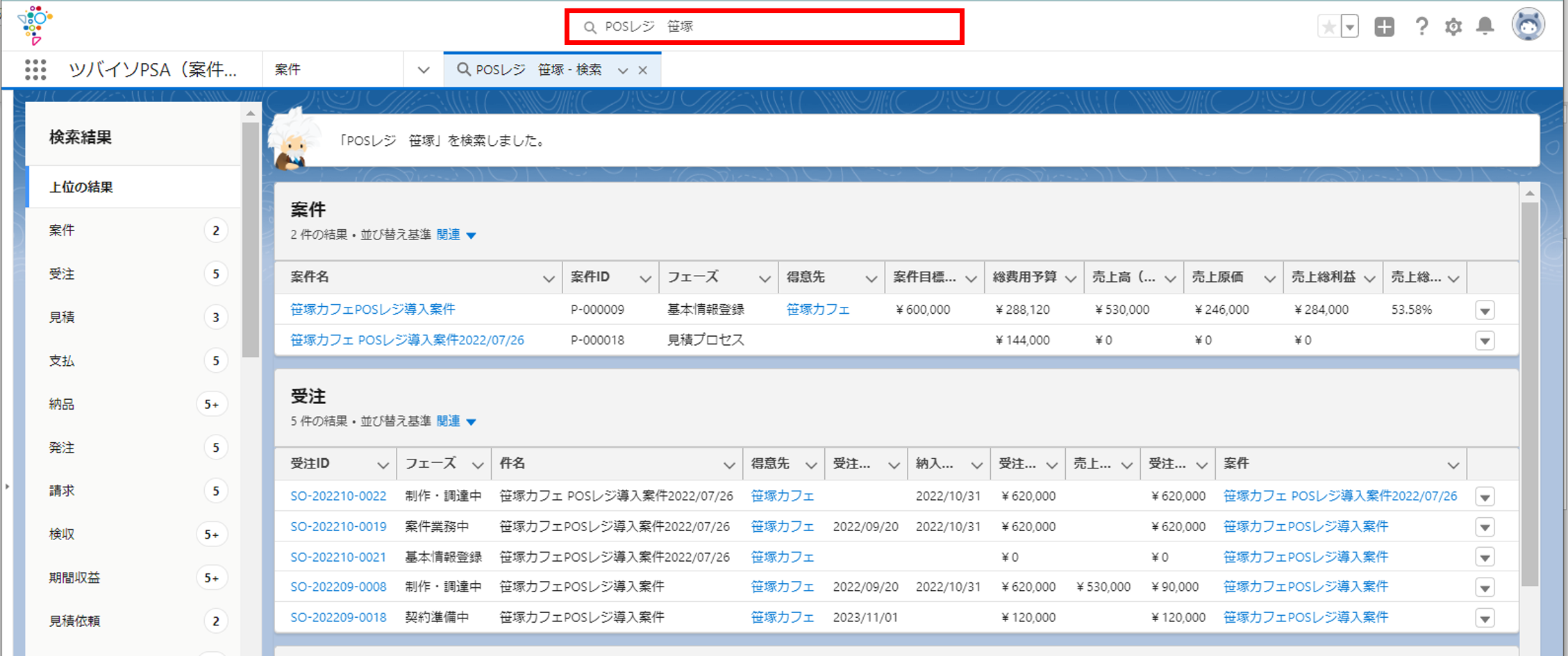This screenshot has height=656, width=1568.
Task: Open the global actions plus icon
Action: (1384, 27)
